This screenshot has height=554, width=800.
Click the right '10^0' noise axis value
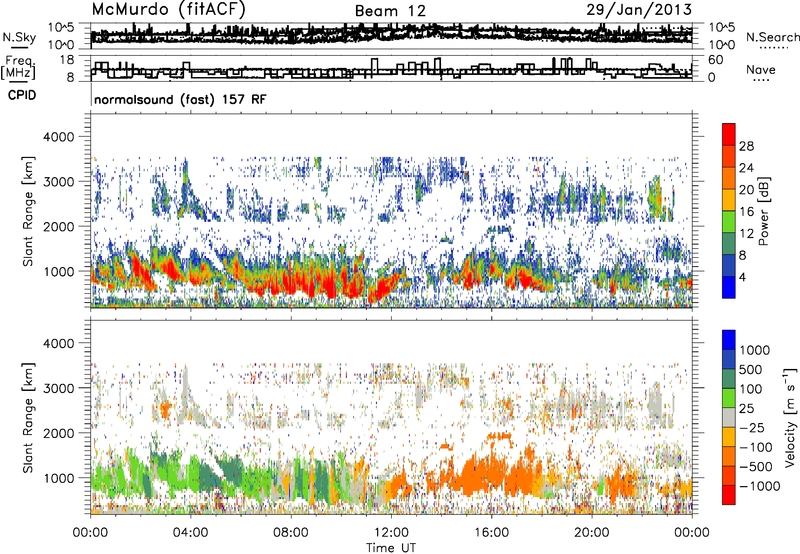(722, 45)
